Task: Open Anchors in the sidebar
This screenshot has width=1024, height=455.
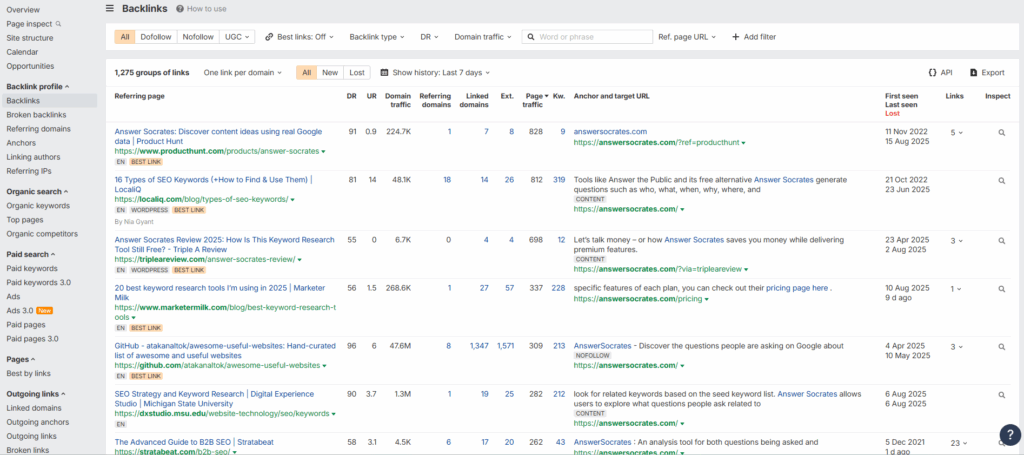Action: [x=21, y=143]
